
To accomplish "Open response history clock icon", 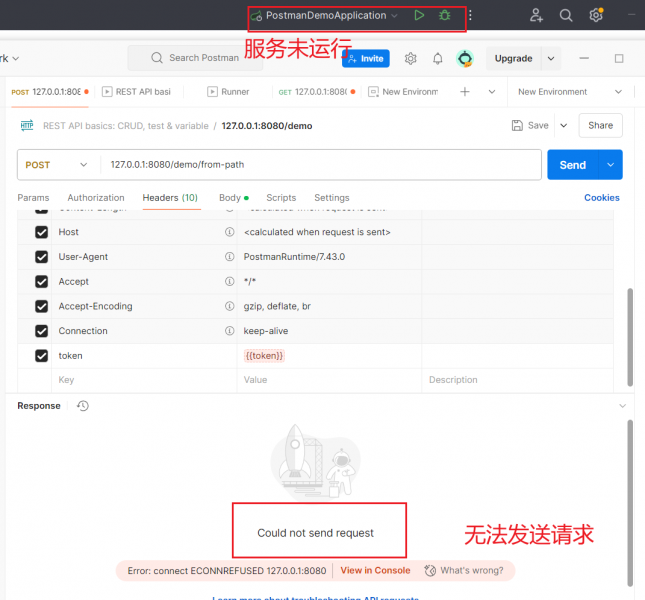I will click(83, 406).
